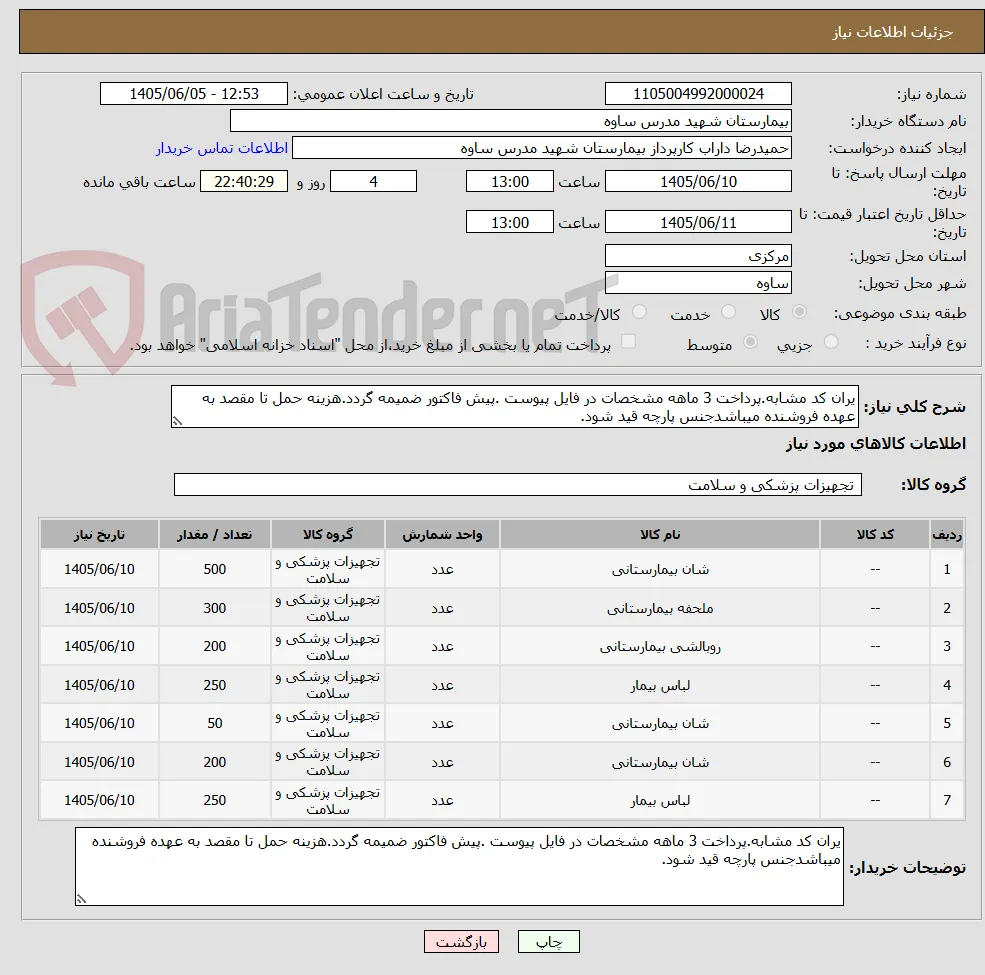Click the اطلاعات کالاهای مورد نیاز heading

coord(875,444)
